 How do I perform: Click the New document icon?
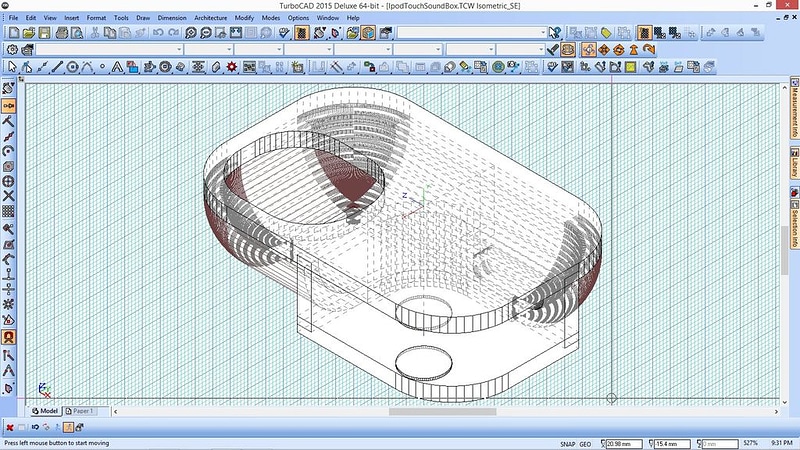(14, 33)
